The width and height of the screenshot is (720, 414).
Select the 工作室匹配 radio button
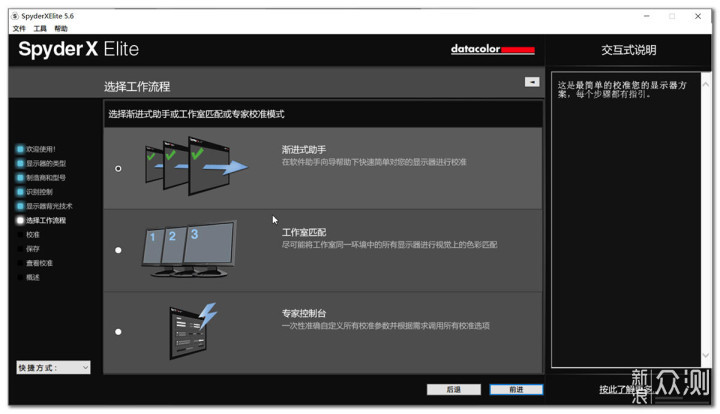[118, 250]
